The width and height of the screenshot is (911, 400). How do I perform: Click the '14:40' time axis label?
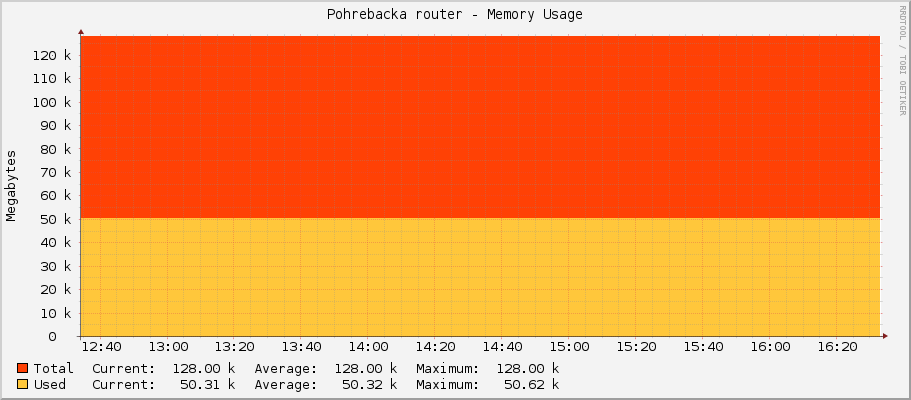click(503, 347)
